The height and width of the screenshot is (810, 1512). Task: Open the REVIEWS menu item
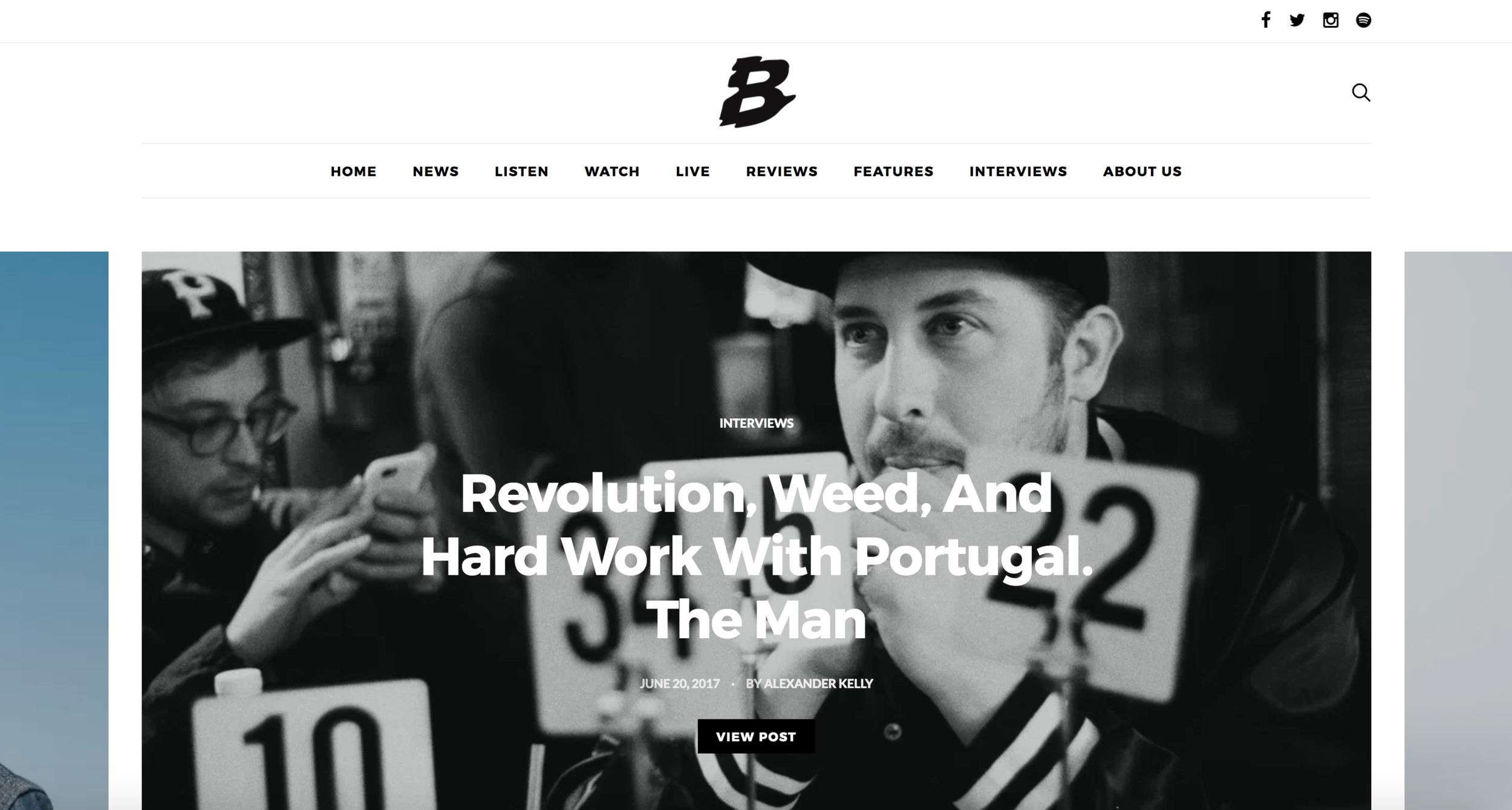tap(781, 171)
